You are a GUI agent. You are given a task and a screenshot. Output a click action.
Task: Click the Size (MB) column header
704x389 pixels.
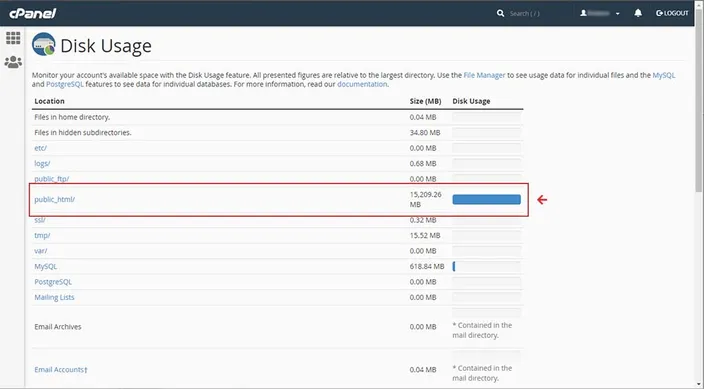425,101
